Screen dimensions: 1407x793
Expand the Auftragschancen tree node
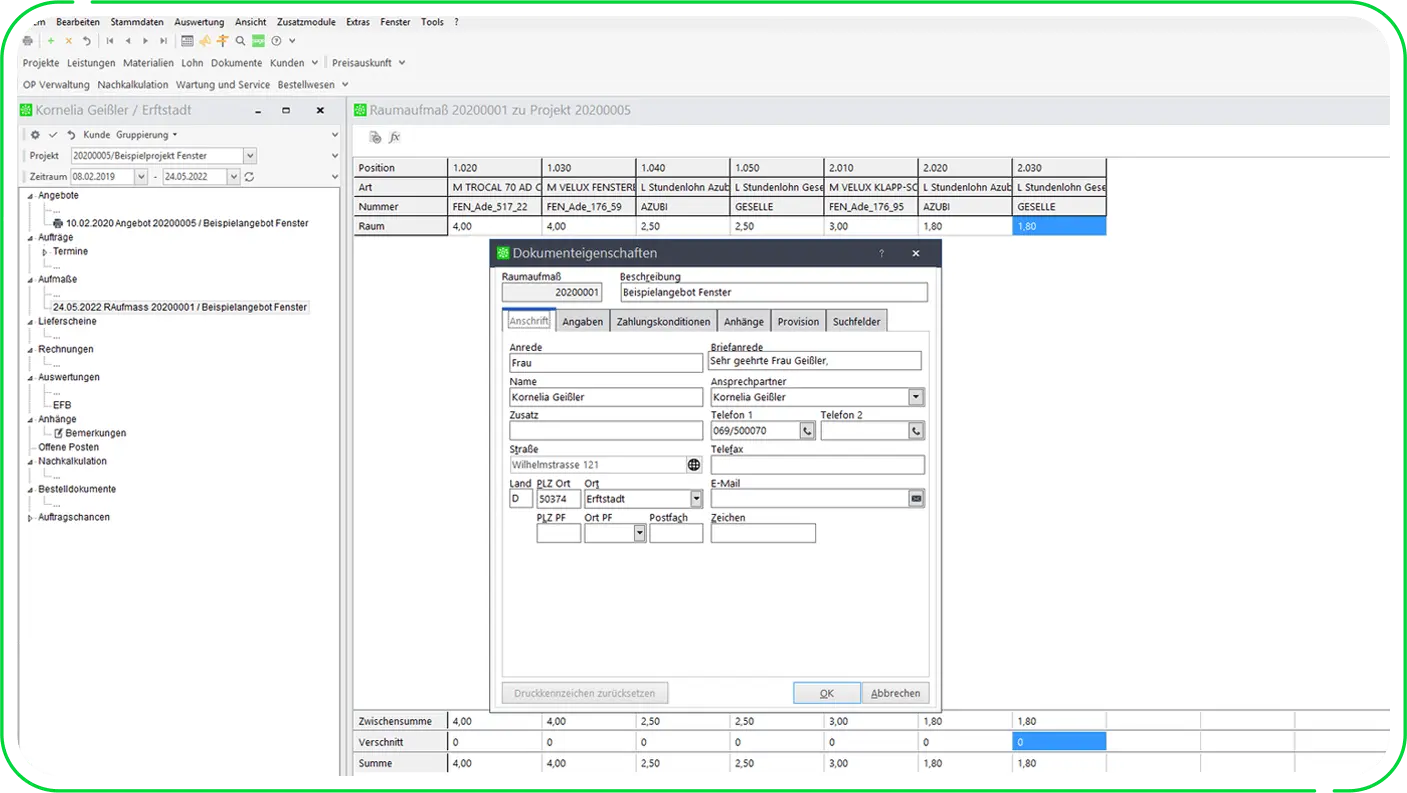click(30, 518)
